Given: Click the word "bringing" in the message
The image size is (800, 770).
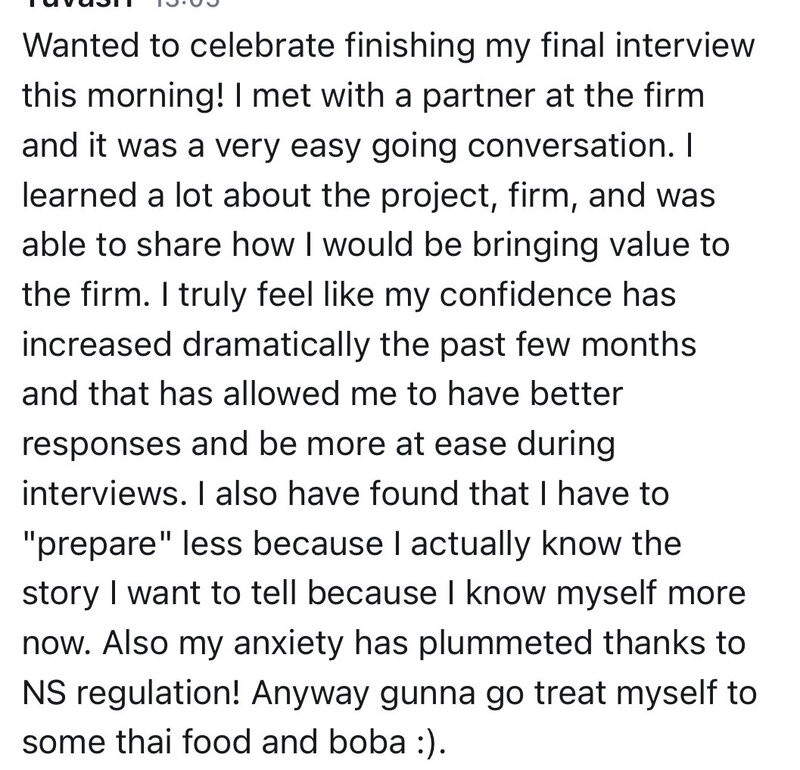Looking at the screenshot, I should (x=534, y=244).
